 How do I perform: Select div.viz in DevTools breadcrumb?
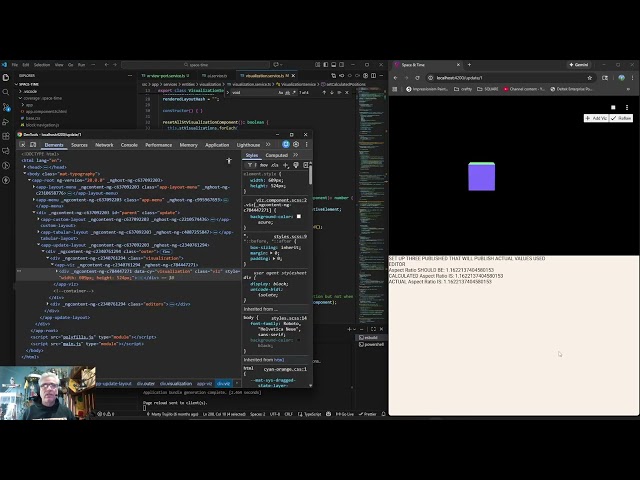[x=223, y=383]
